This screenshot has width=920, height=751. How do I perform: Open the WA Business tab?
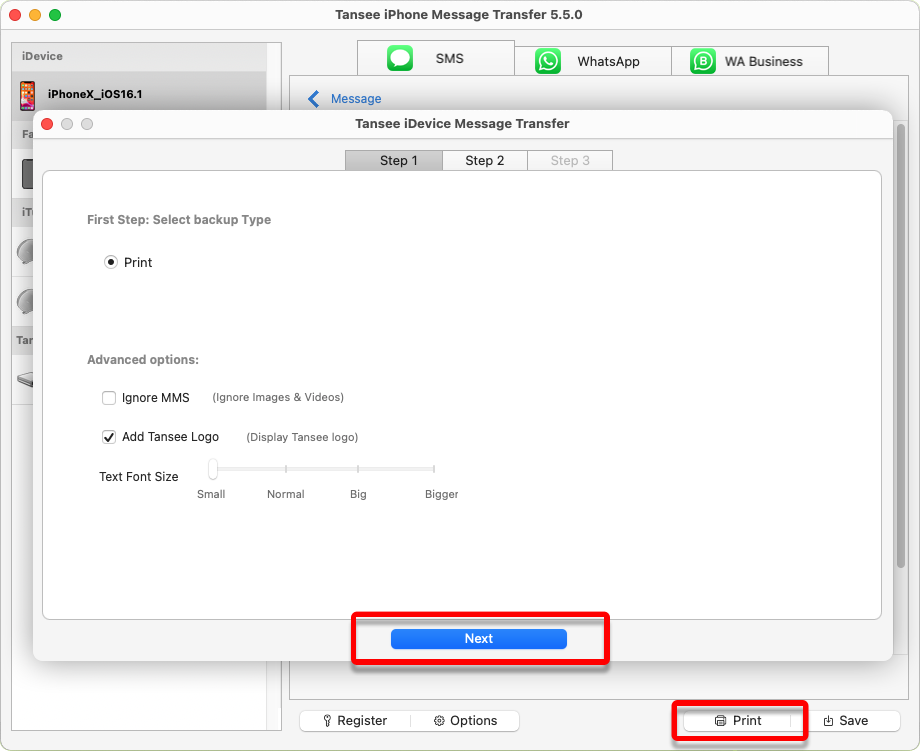tap(750, 61)
